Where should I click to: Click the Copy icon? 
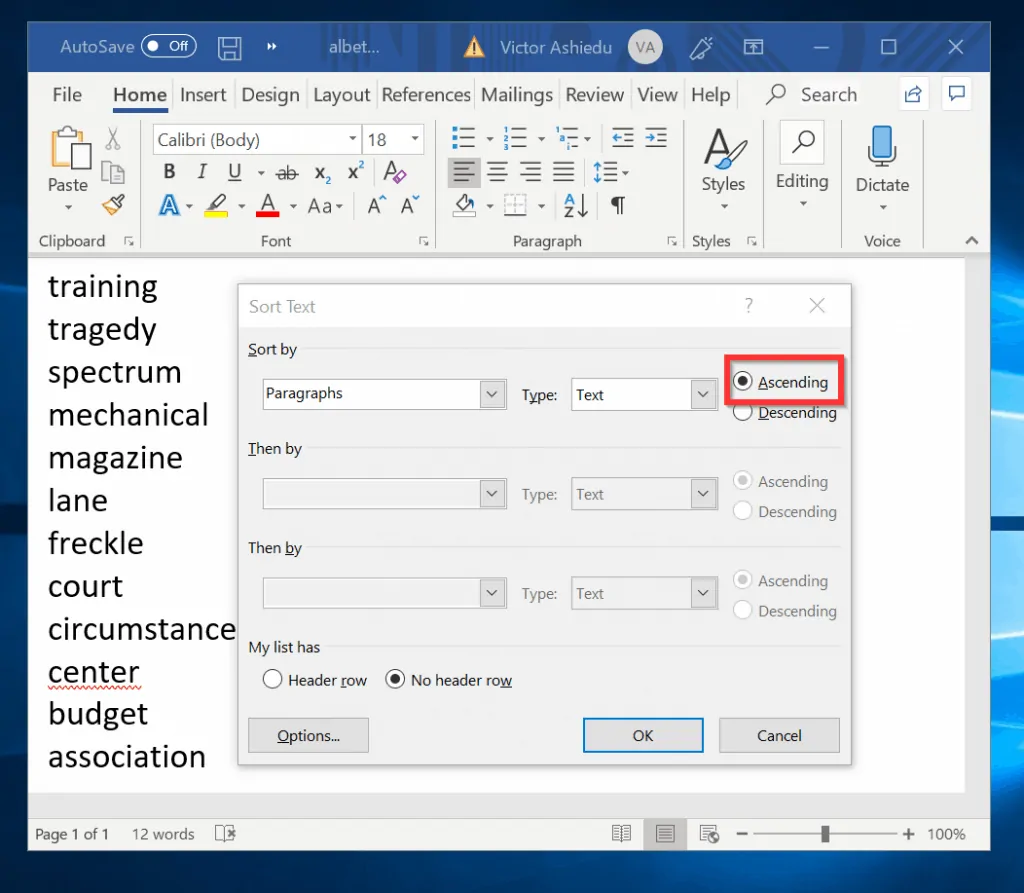click(x=113, y=172)
